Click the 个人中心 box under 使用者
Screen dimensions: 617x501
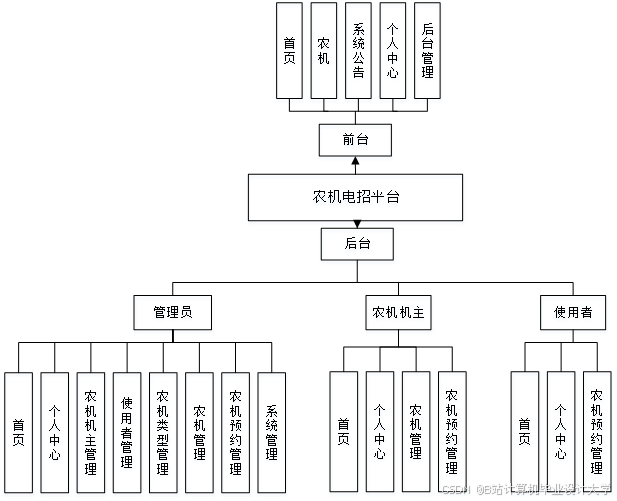click(561, 432)
